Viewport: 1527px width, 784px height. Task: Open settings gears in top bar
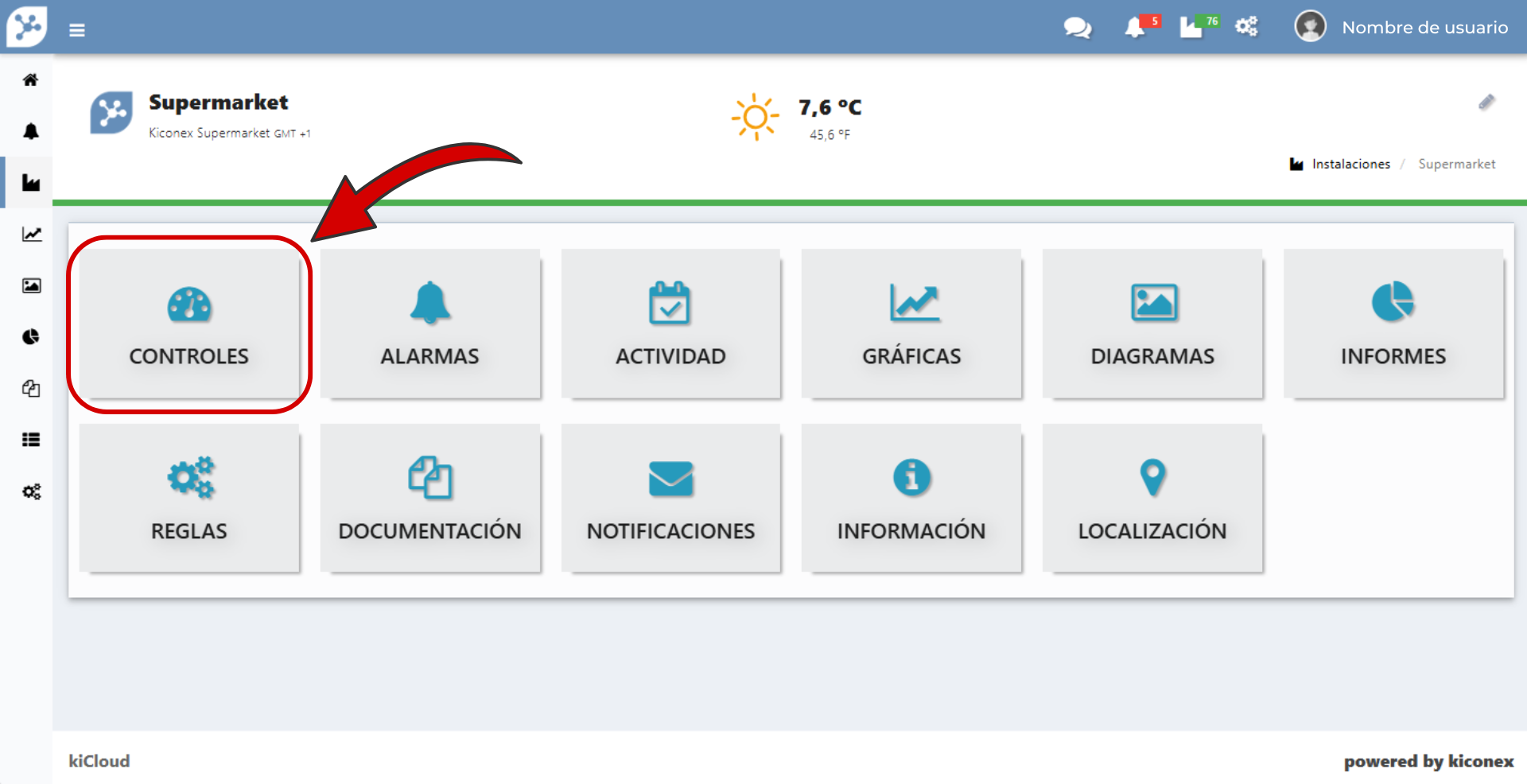(x=1246, y=27)
